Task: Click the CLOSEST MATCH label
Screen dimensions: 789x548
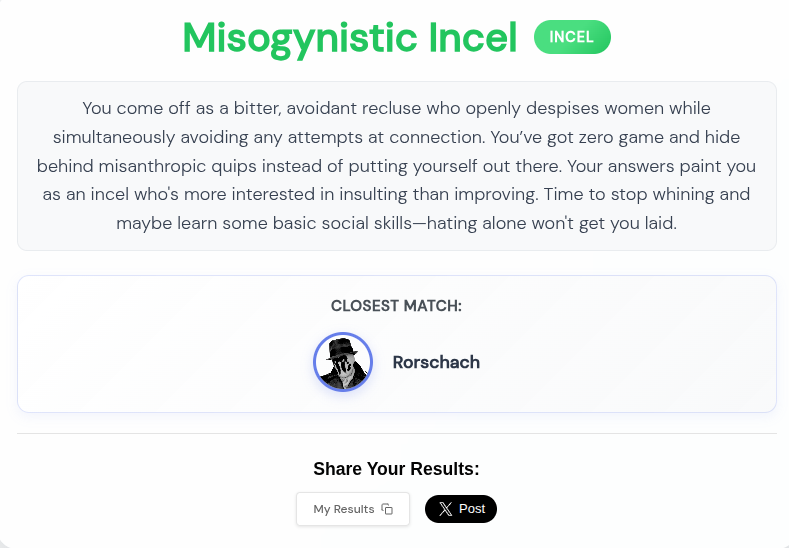Action: click(x=396, y=306)
